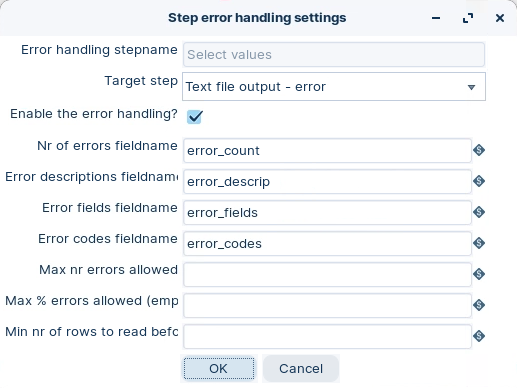Minimize the Step error handling settings dialog

pyautogui.click(x=436, y=18)
